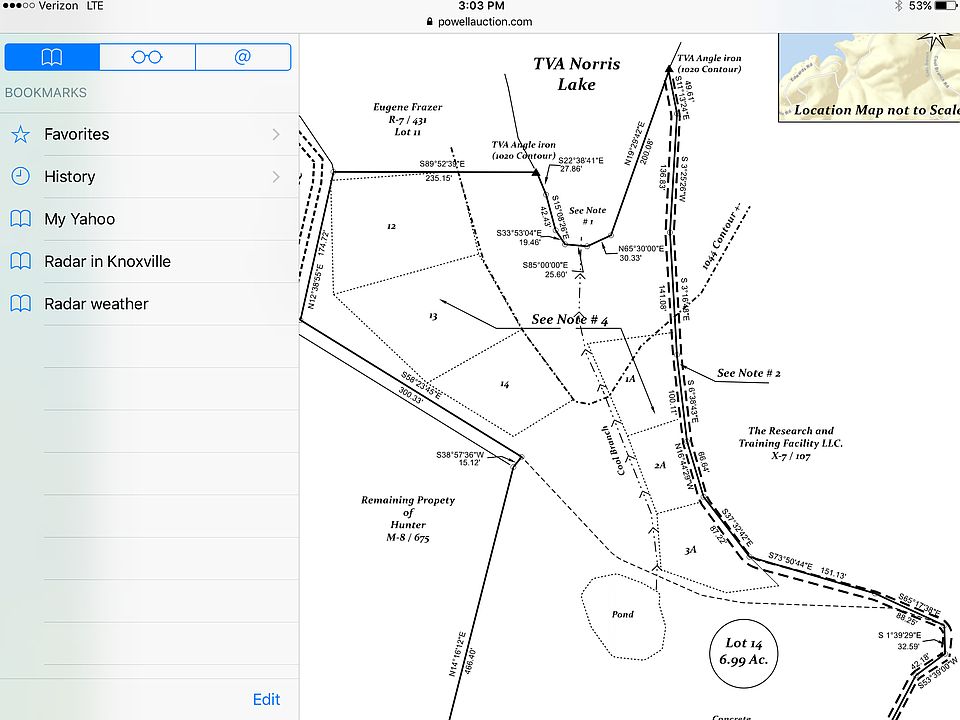The width and height of the screenshot is (960, 720).
Task: Tap the battery icon in status bar
Action: [x=946, y=6]
